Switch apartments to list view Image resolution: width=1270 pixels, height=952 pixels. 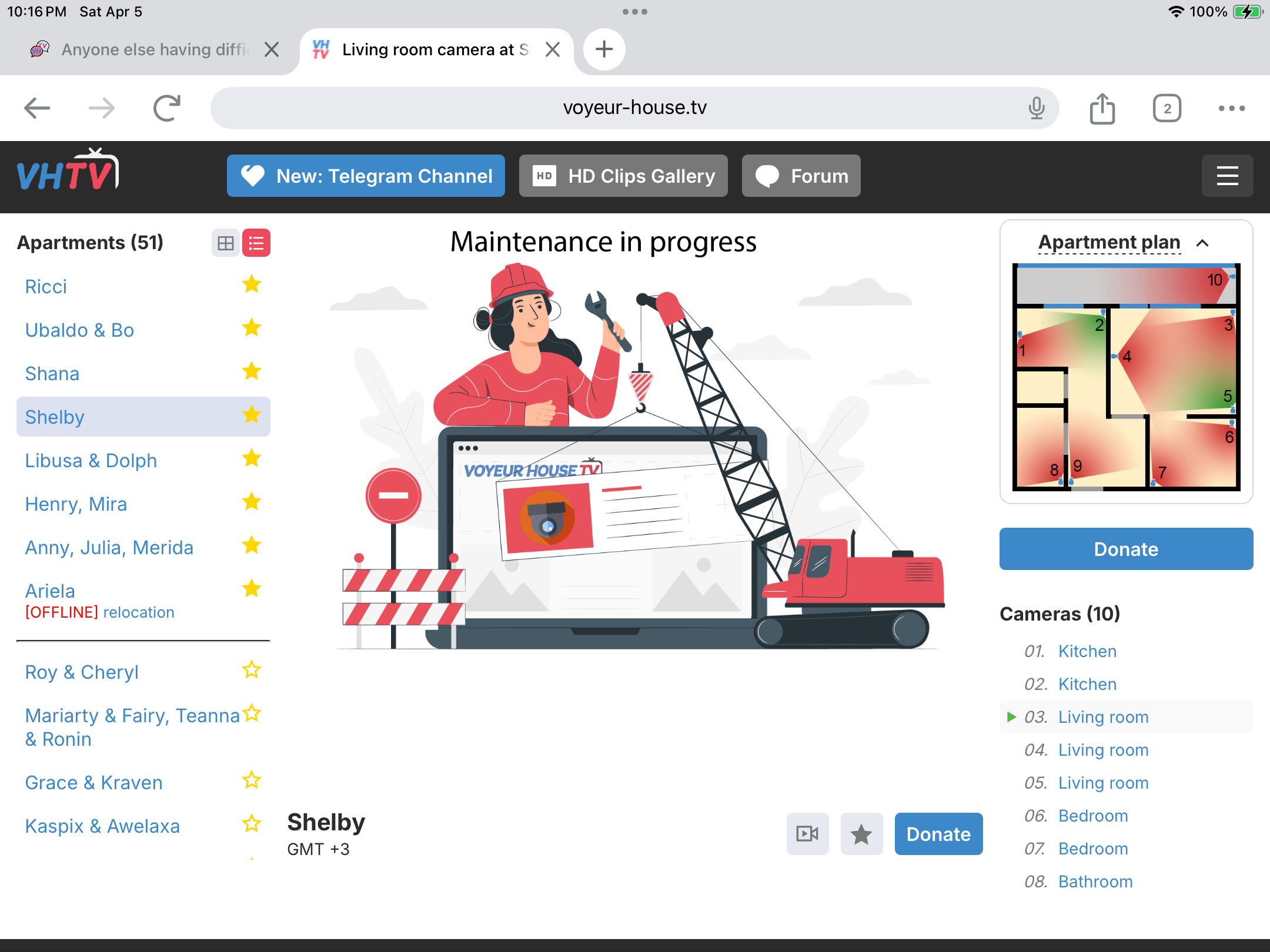(x=256, y=243)
